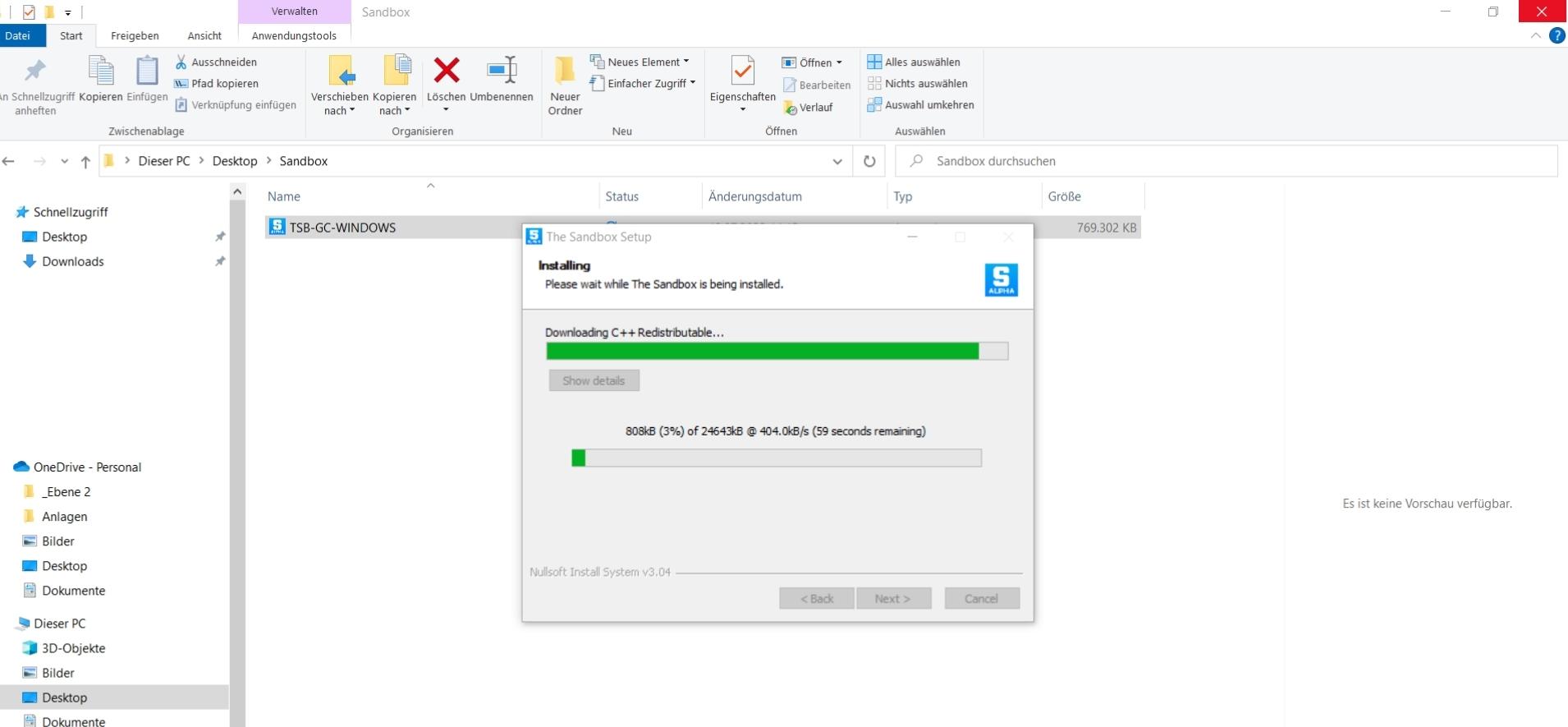Click Show details in Sandbox Setup

pyautogui.click(x=594, y=380)
